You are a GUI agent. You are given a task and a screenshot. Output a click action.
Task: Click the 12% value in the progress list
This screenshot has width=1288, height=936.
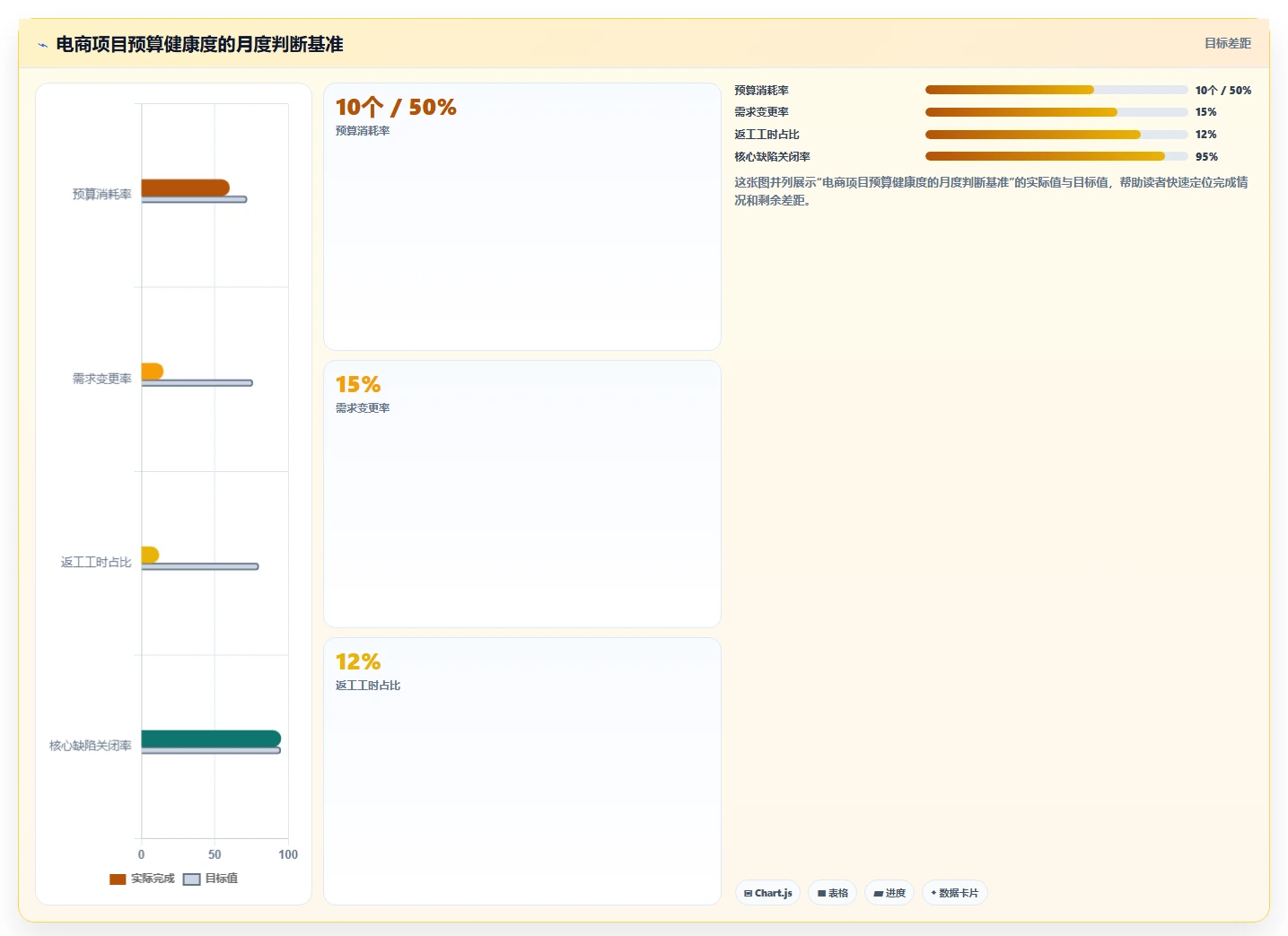click(x=1205, y=135)
